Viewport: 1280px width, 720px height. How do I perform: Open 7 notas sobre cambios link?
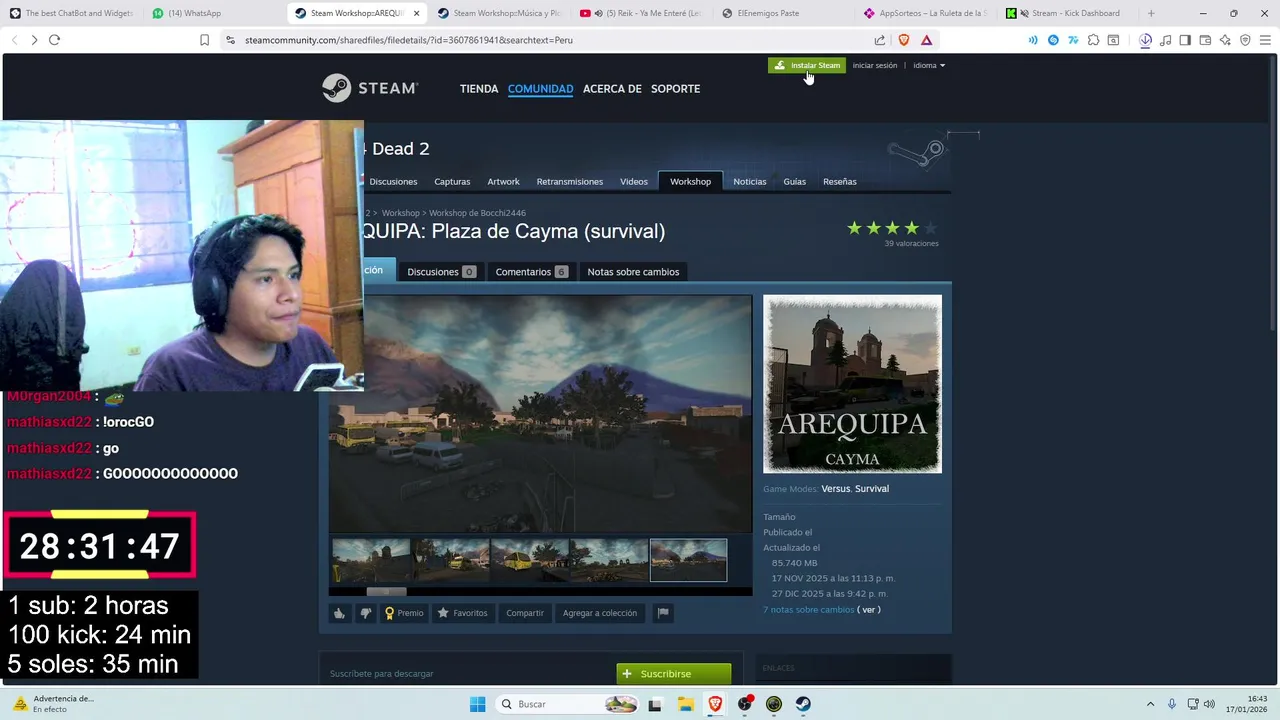[x=809, y=610]
